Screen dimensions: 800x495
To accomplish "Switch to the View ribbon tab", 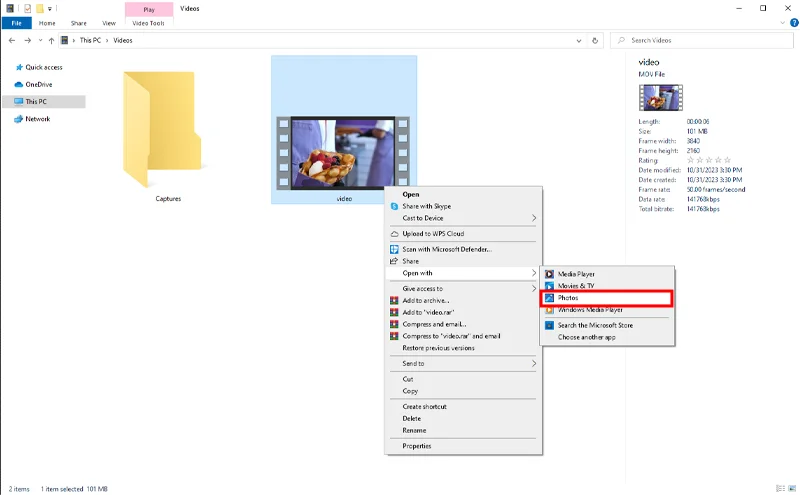I will pyautogui.click(x=109, y=23).
